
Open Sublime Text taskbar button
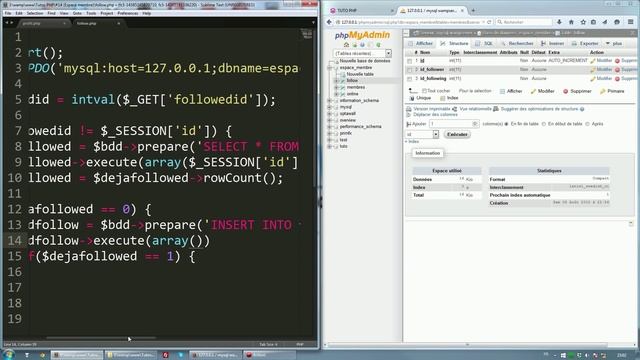click(77, 355)
